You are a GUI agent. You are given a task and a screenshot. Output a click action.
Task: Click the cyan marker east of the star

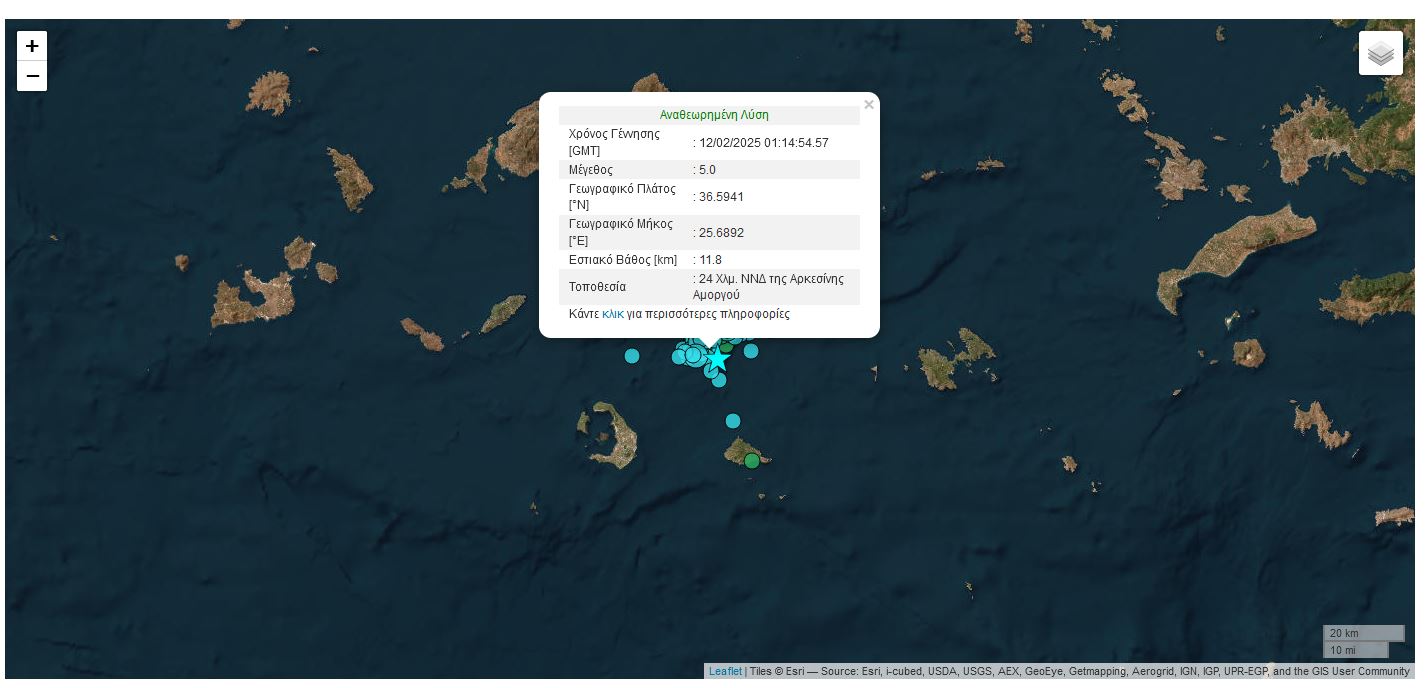751,351
